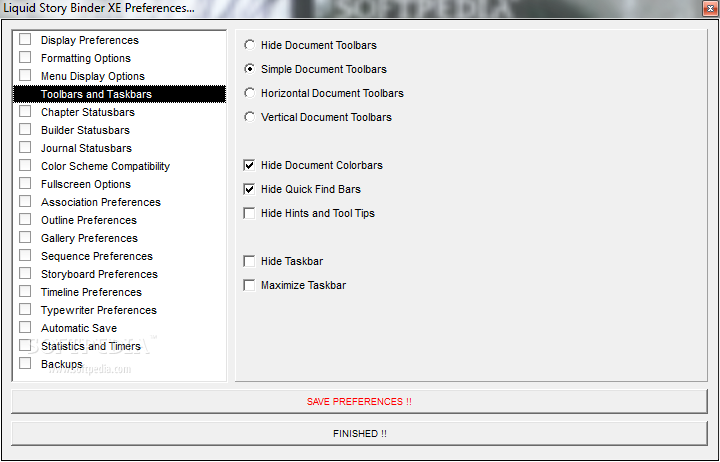
Task: Click the box beside Storyboard Preferences
Action: click(x=25, y=273)
